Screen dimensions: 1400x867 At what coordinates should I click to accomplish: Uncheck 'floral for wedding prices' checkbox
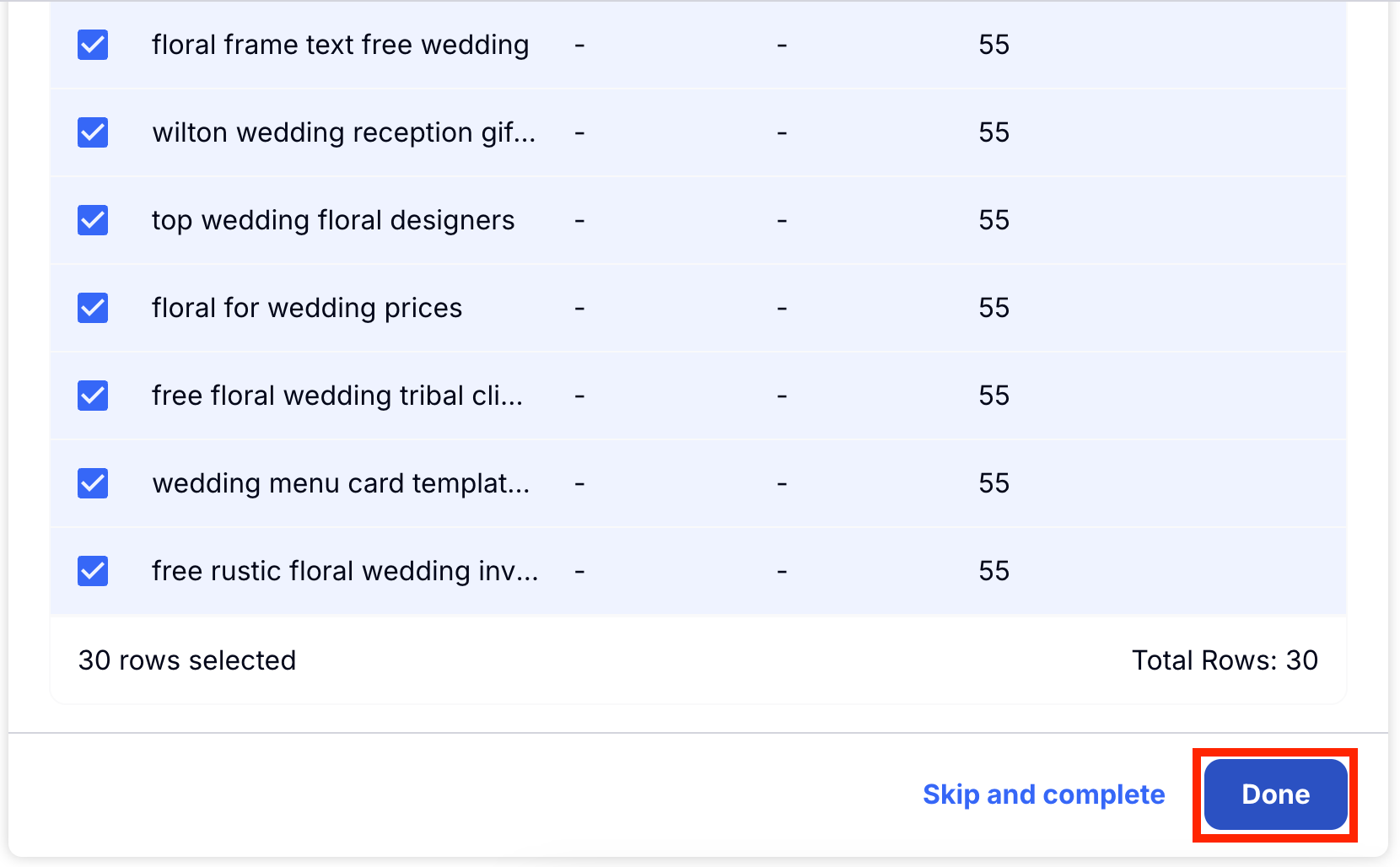click(93, 308)
